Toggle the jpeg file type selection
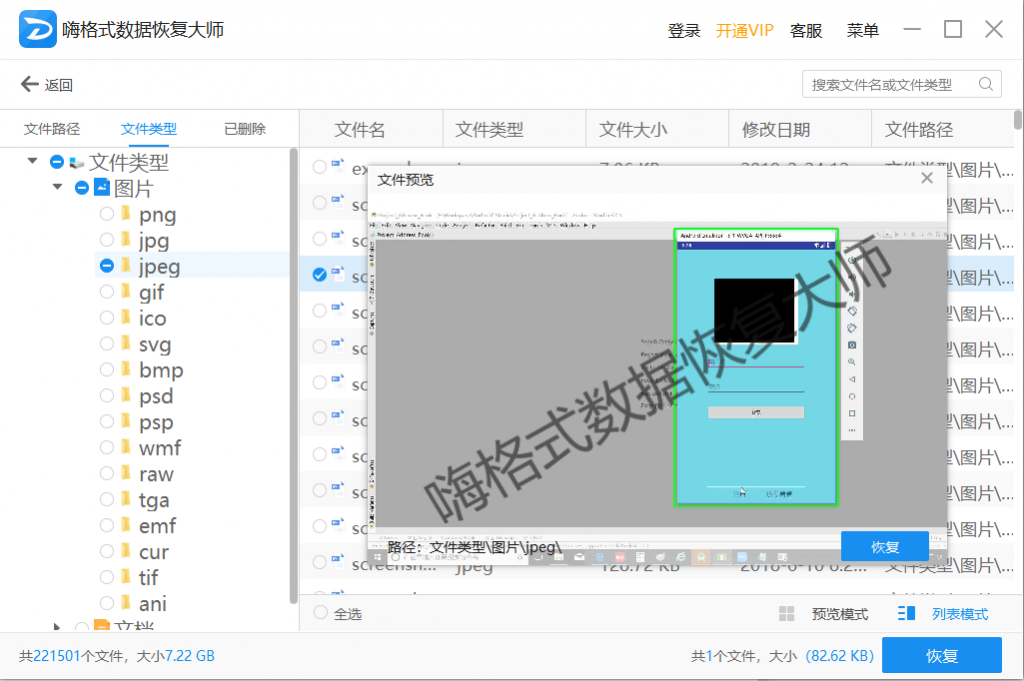This screenshot has width=1024, height=681. point(106,266)
